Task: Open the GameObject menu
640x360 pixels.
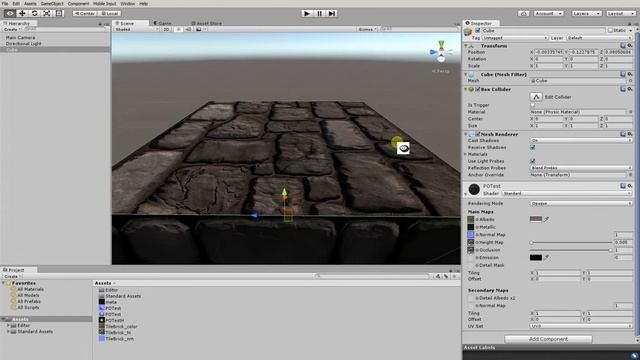Action: [x=52, y=4]
